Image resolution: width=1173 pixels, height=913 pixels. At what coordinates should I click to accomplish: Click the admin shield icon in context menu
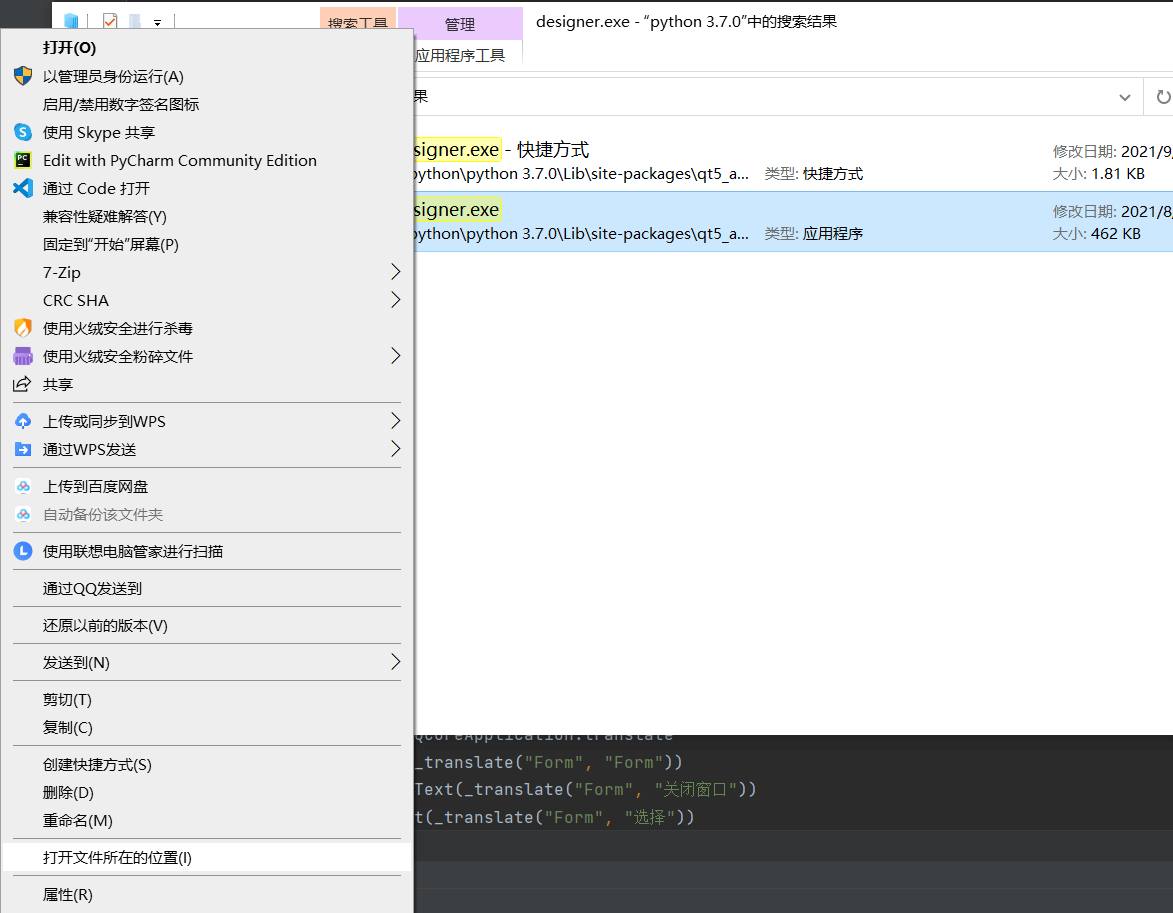pyautogui.click(x=23, y=76)
